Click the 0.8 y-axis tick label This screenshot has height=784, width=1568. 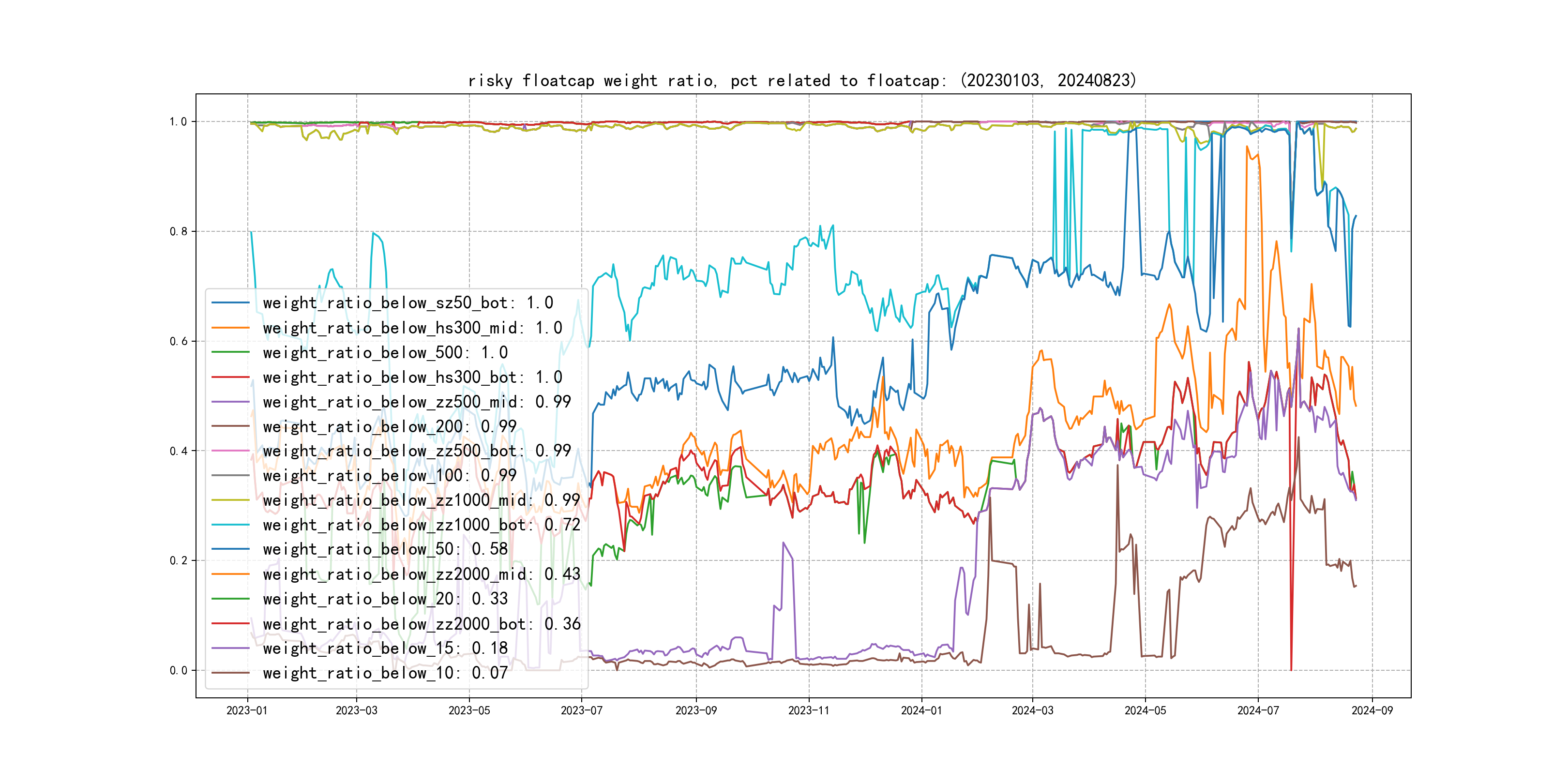pos(179,231)
